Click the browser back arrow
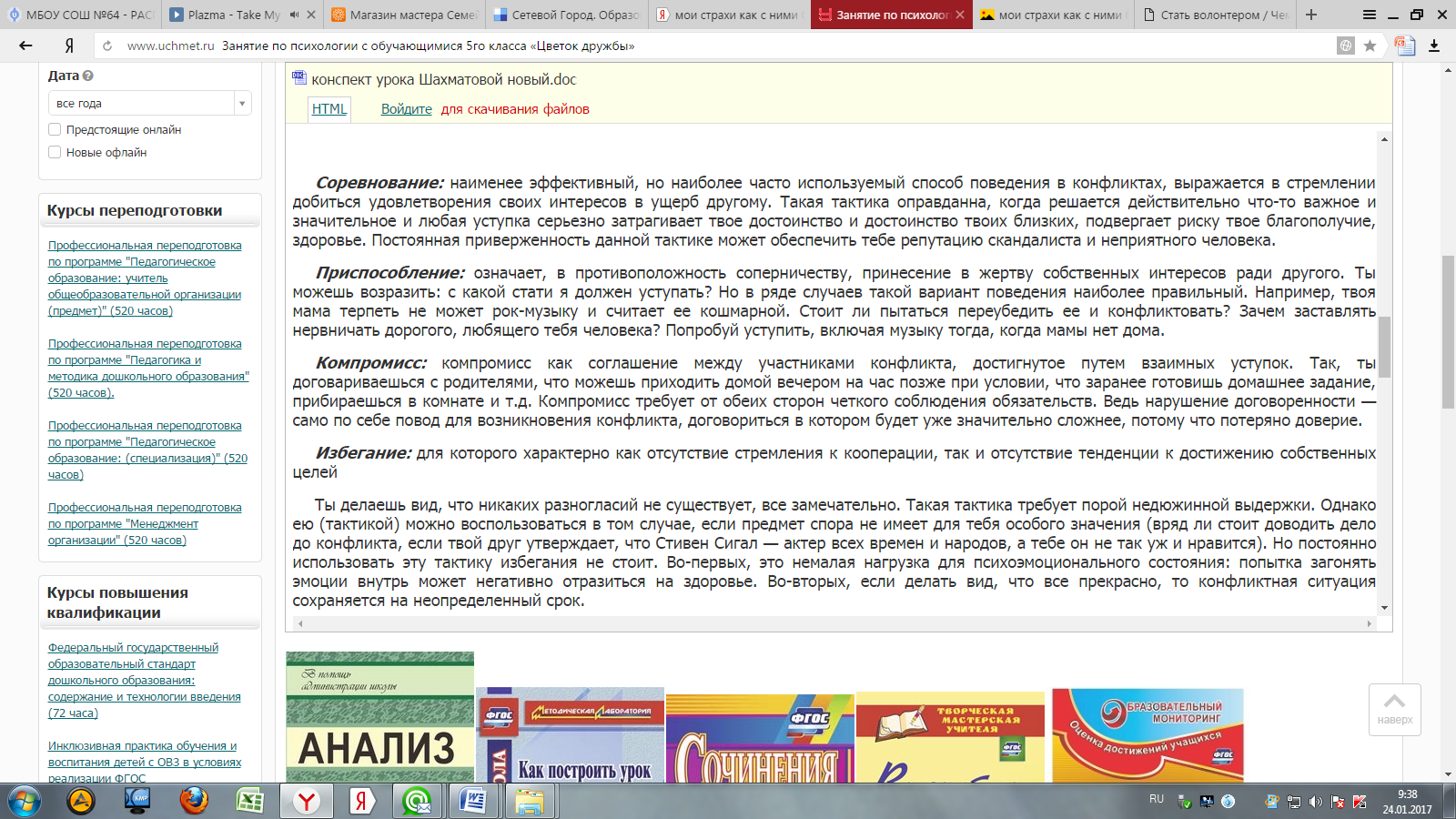Image resolution: width=1456 pixels, height=819 pixels. point(25,45)
